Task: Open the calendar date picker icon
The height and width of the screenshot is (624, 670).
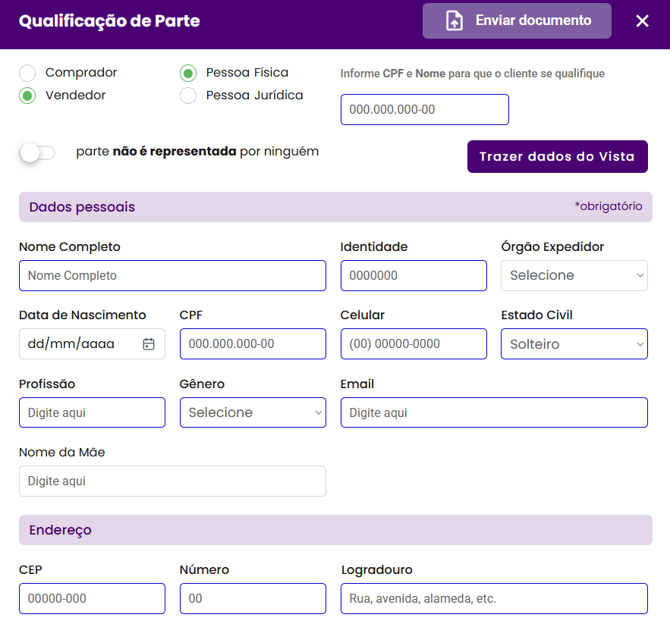Action: pos(149,344)
